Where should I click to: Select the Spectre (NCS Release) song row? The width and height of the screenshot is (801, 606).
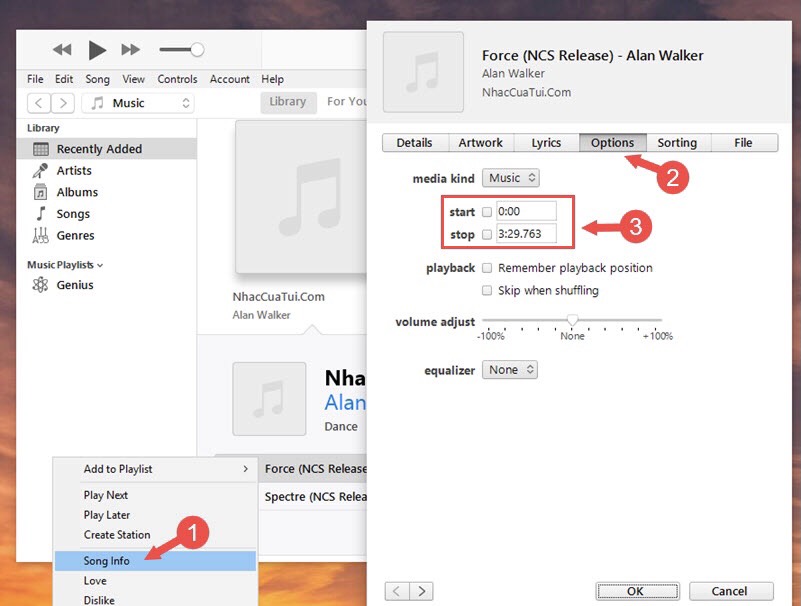coord(313,497)
